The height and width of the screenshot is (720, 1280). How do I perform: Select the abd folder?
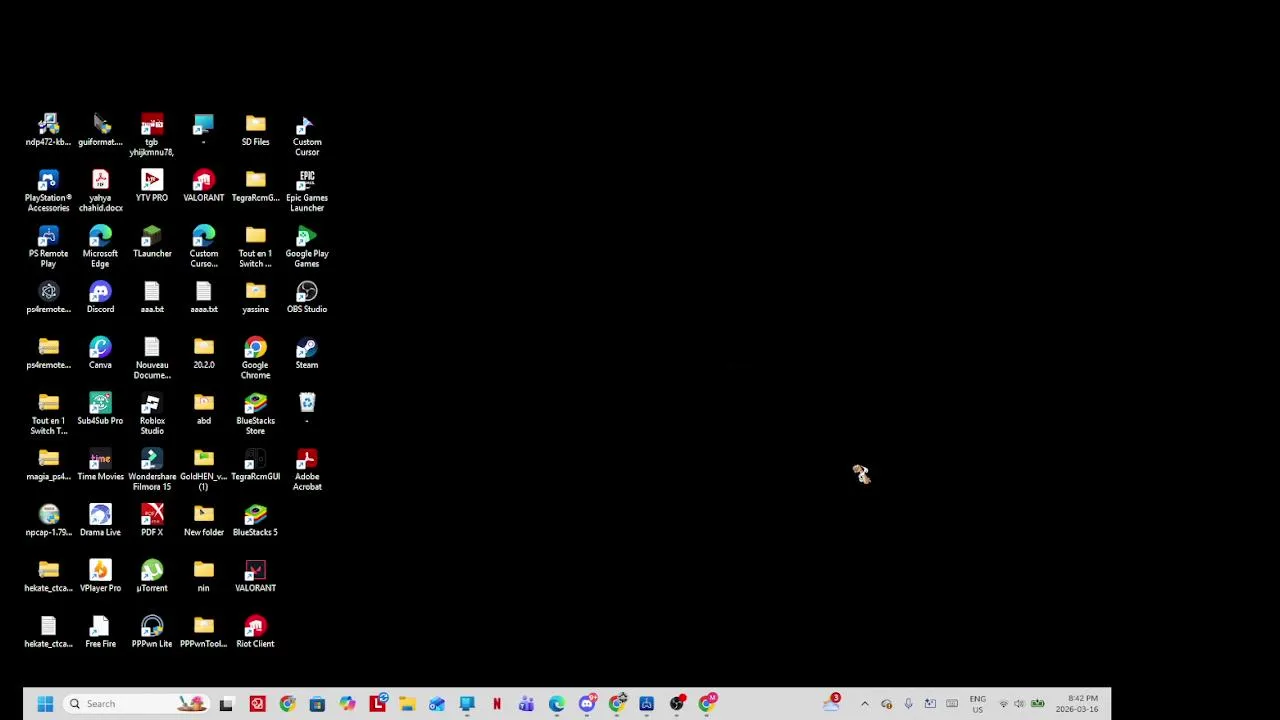(x=204, y=408)
